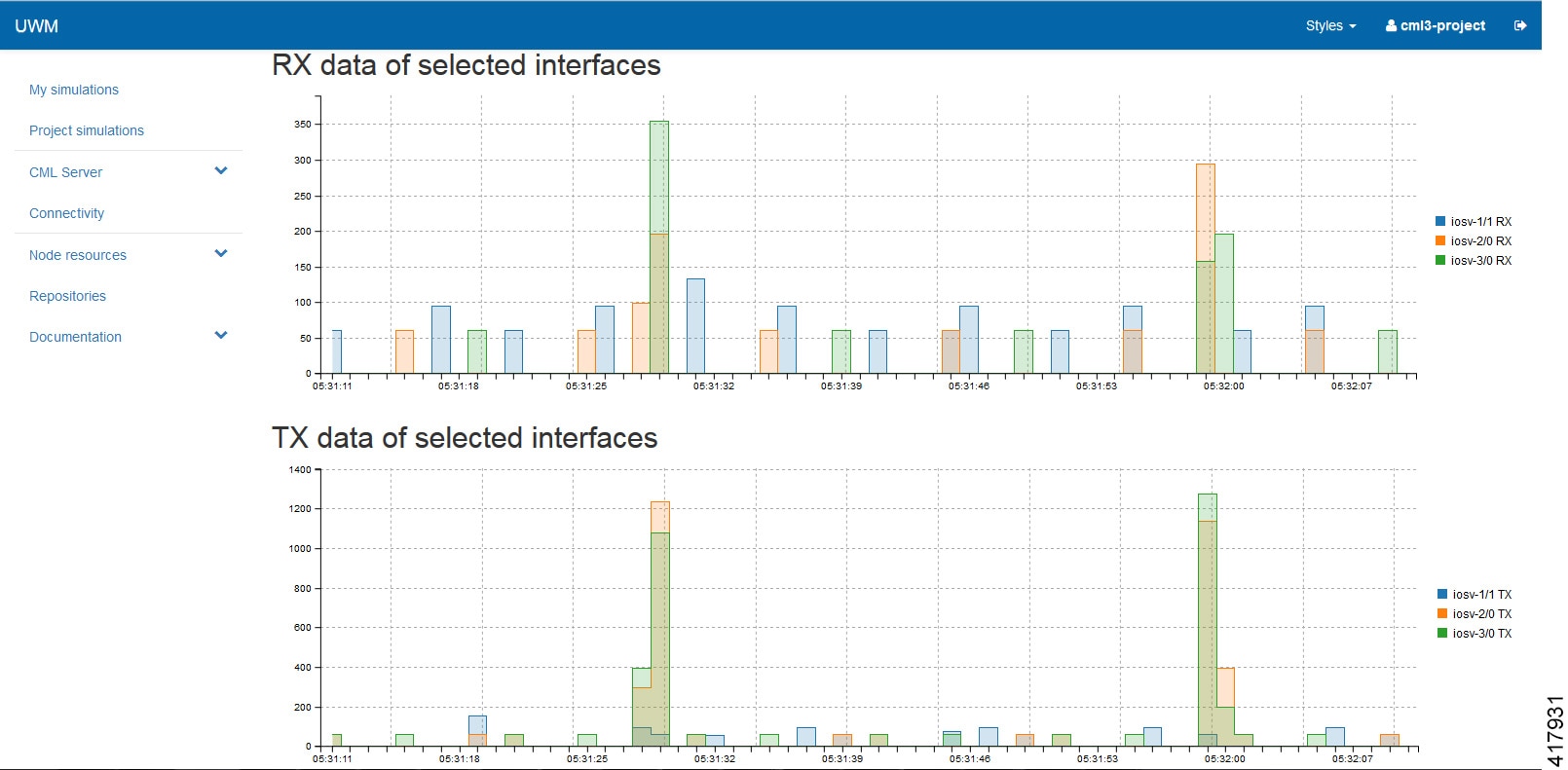This screenshot has height=770, width=1568.
Task: Click the UWM brand logo
Action: tap(36, 26)
